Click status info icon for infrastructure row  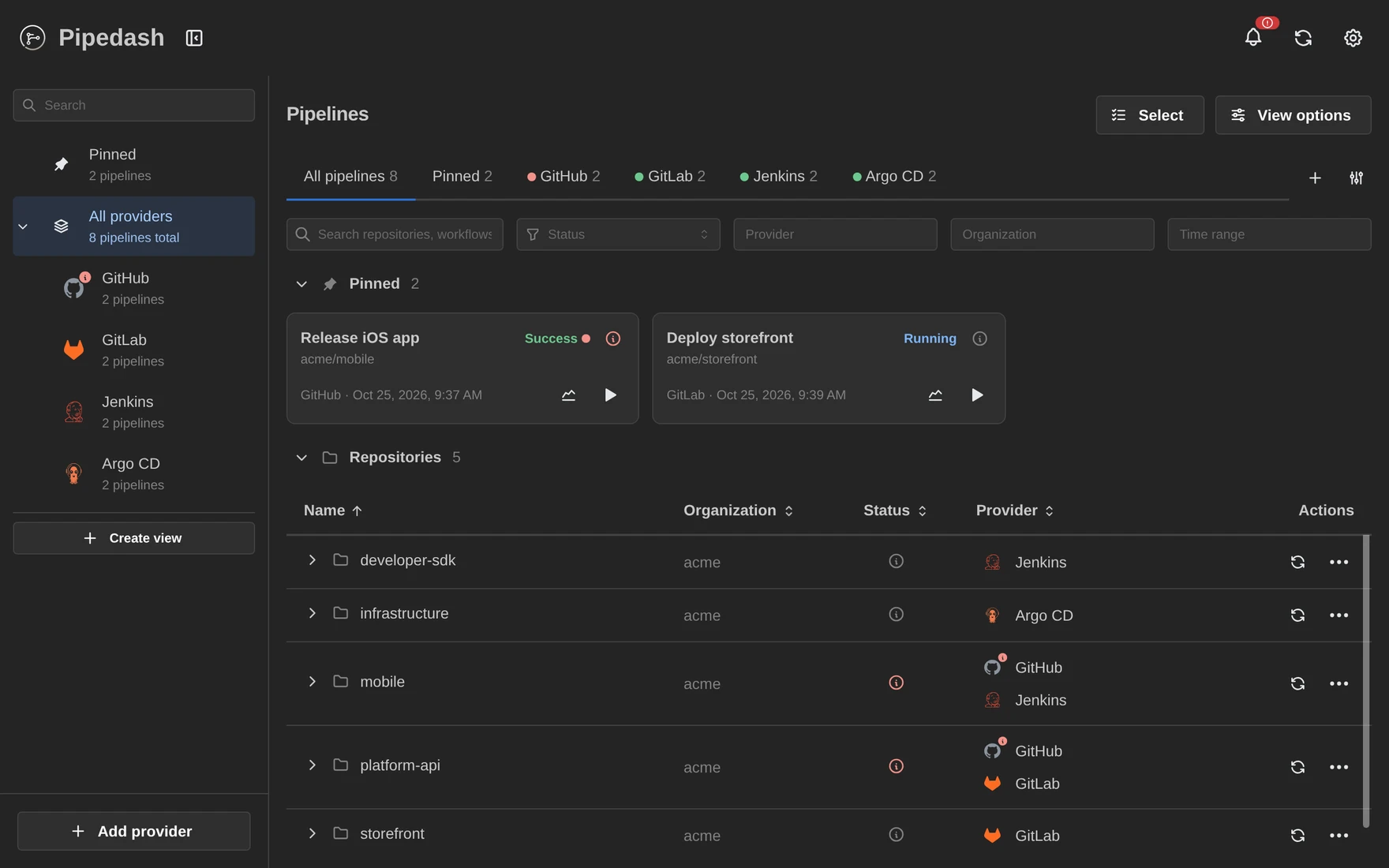coord(896,614)
